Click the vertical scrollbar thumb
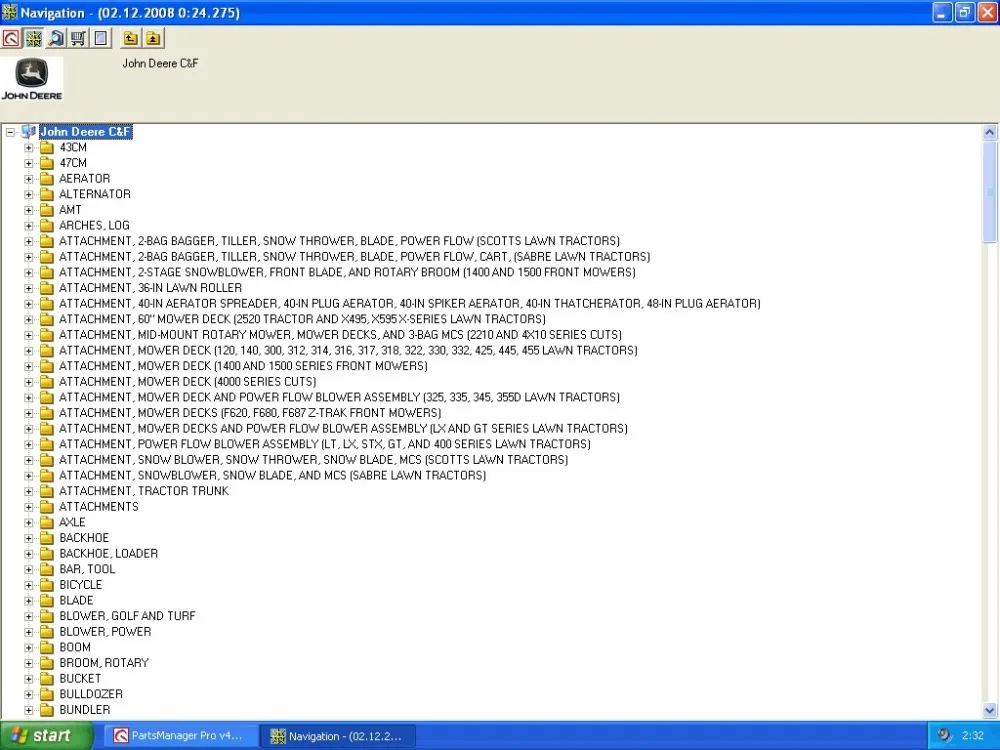The height and width of the screenshot is (750, 1000). [989, 191]
